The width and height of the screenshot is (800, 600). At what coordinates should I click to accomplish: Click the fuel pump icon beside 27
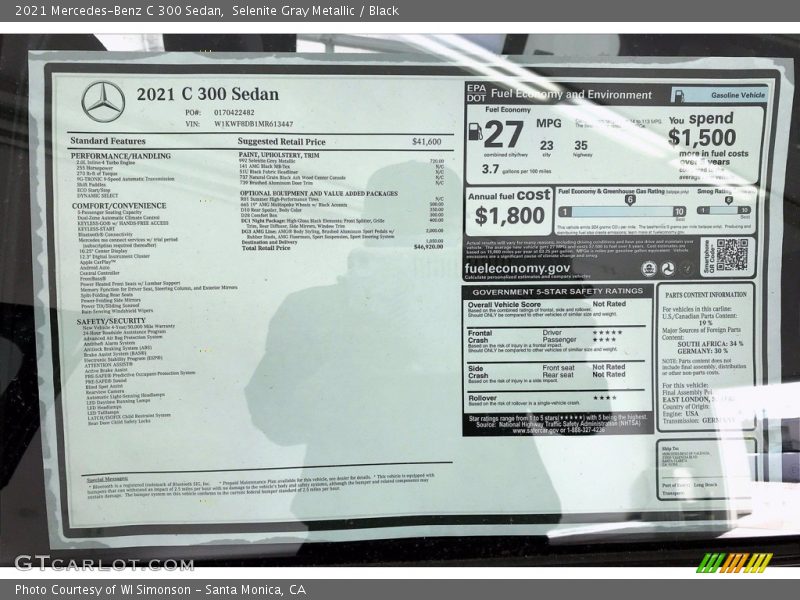(475, 132)
